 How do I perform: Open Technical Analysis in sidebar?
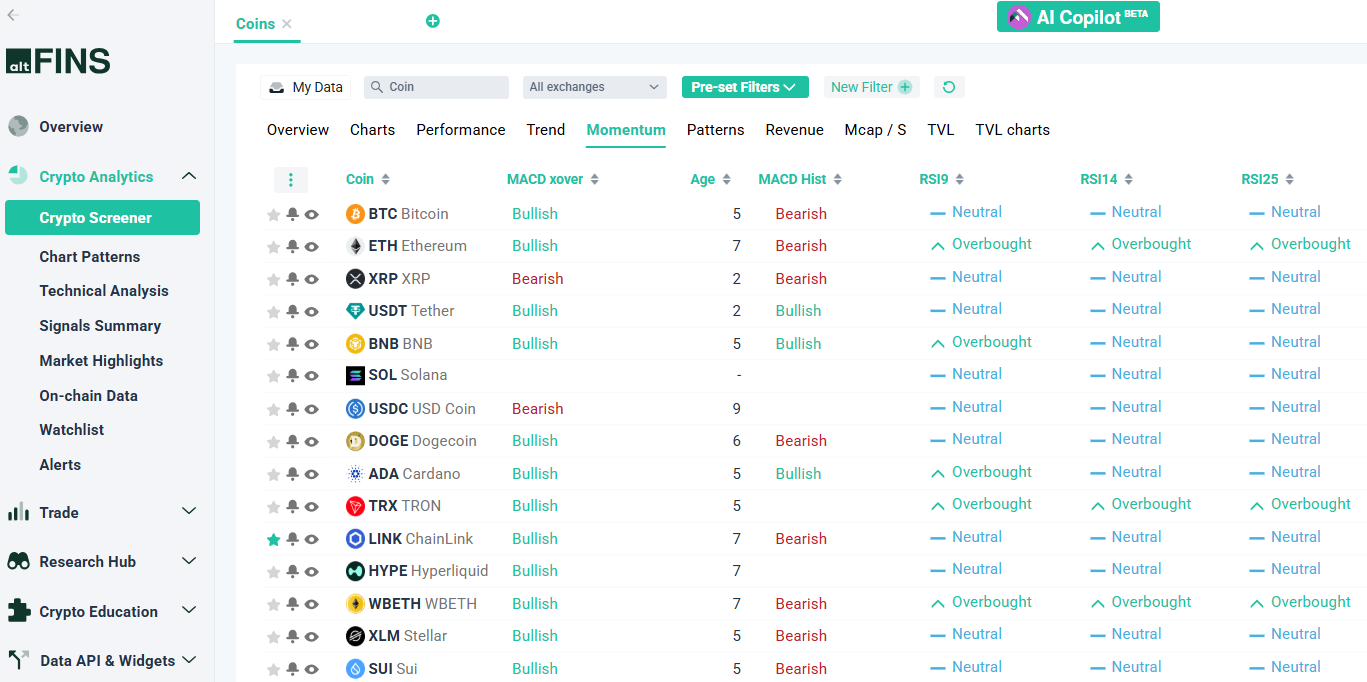(x=104, y=291)
